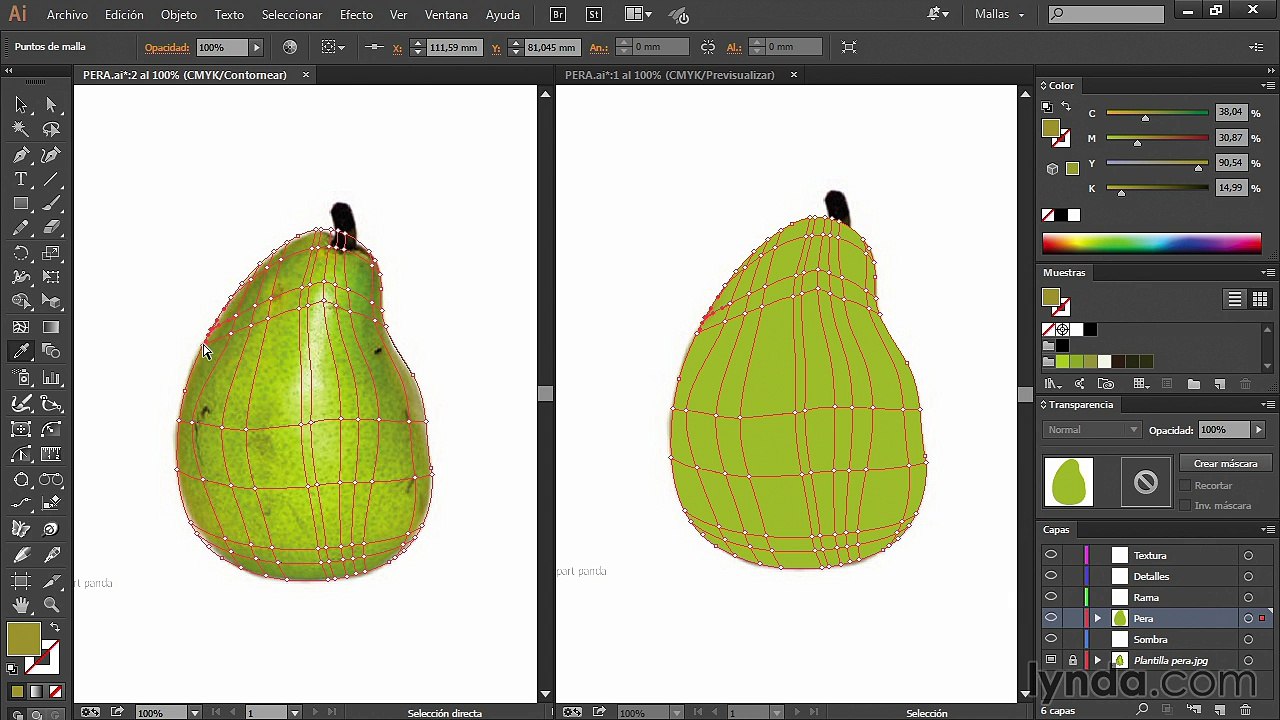Click the pear thumbnail in Transparencia panel
The image size is (1280, 720).
click(1068, 482)
